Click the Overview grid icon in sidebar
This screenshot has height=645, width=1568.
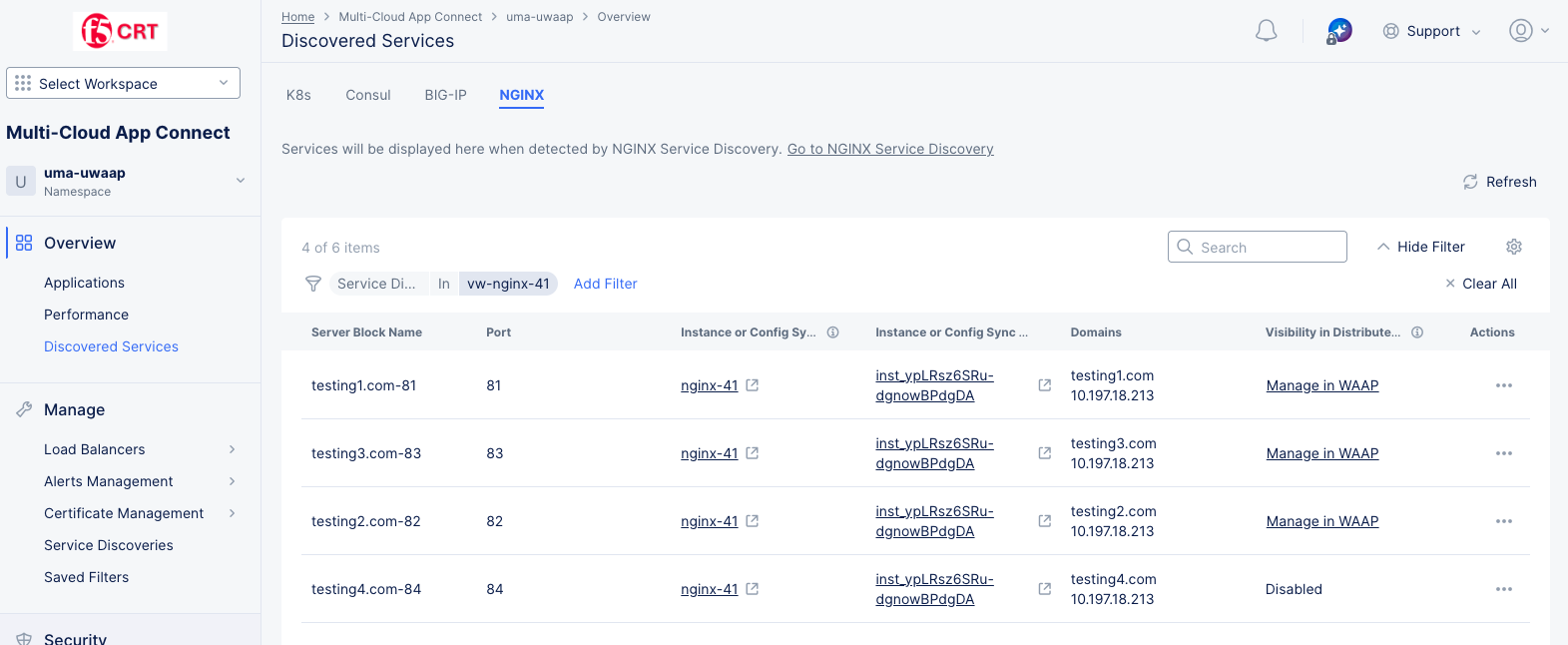(x=24, y=243)
